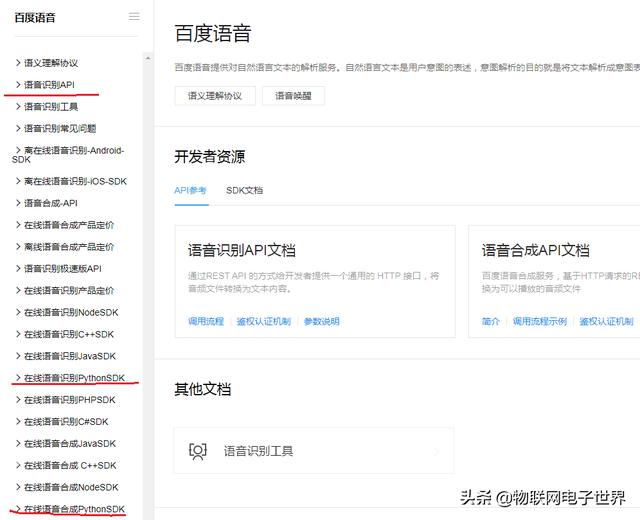Open the 参数说明 link
Screen dimensions: 640x520
(x=322, y=321)
